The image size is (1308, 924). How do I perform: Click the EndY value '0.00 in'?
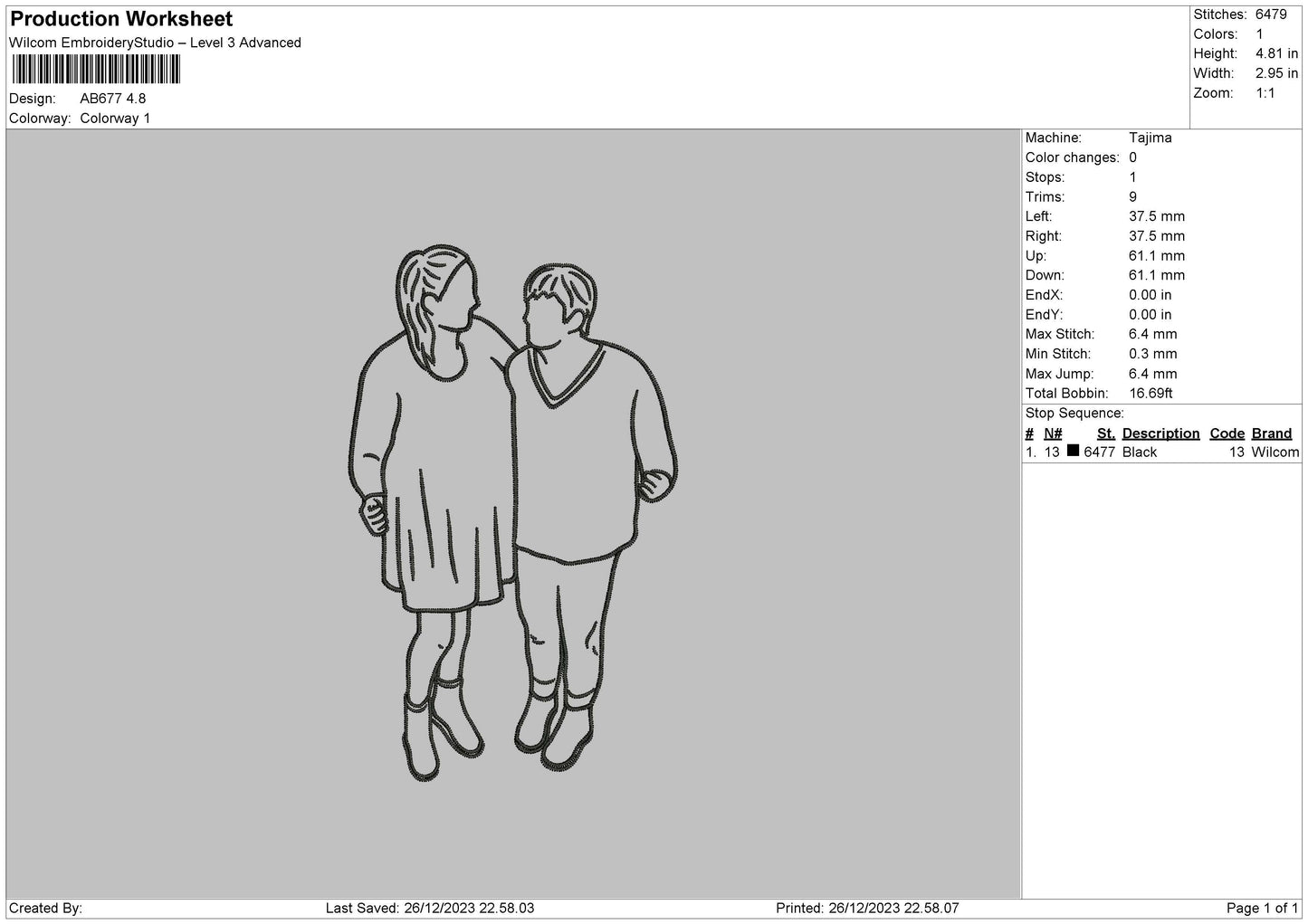[1150, 315]
